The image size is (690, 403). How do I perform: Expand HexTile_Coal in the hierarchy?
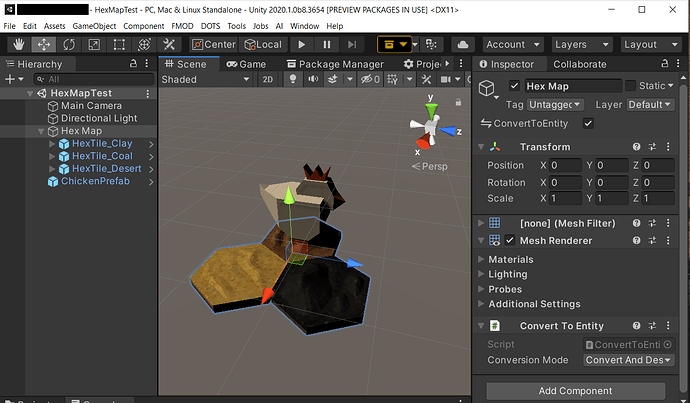51,156
